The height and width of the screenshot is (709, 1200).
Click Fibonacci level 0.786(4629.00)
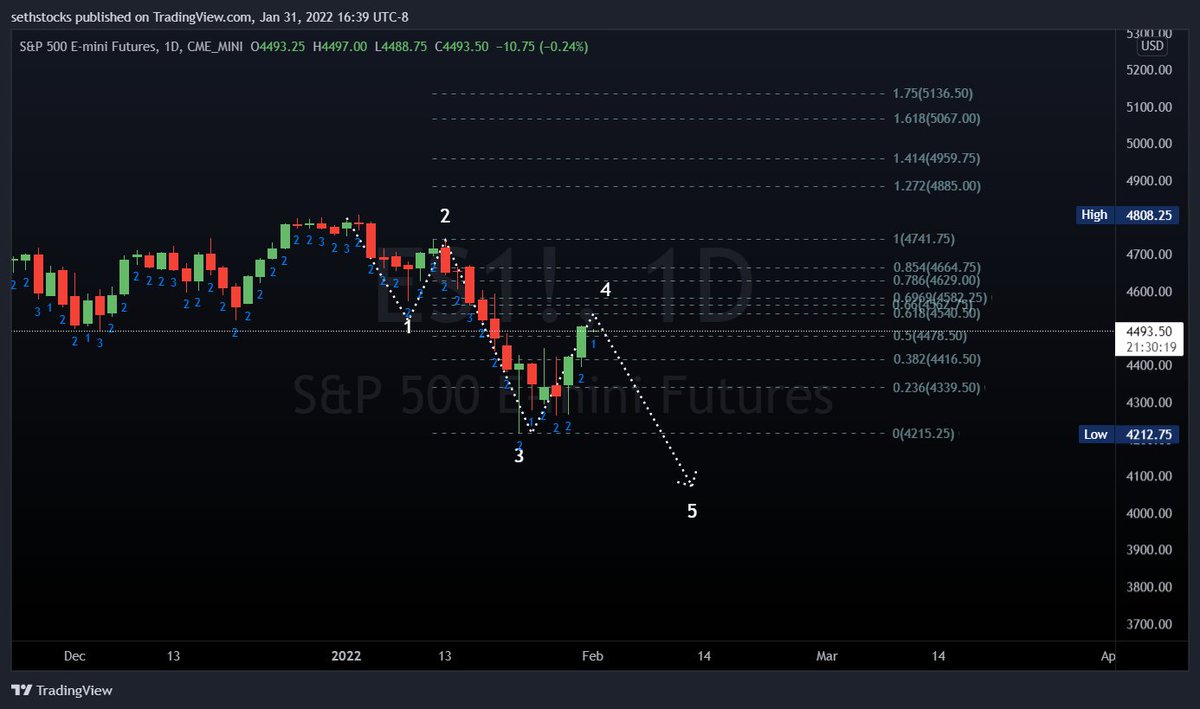[x=936, y=281]
